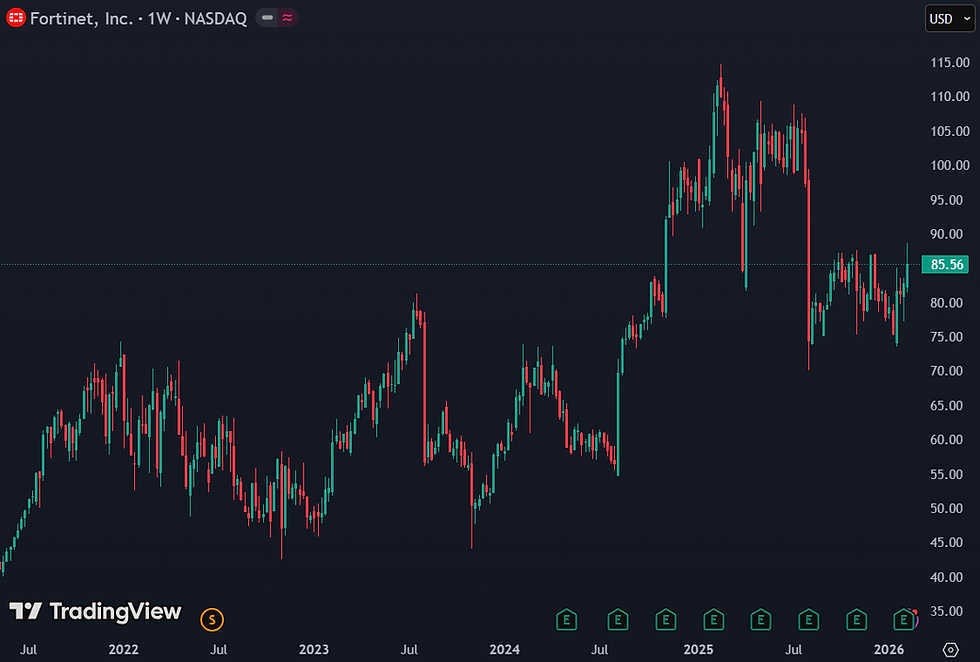Click the 75.00 price axis label
The height and width of the screenshot is (662, 980).
946,336
